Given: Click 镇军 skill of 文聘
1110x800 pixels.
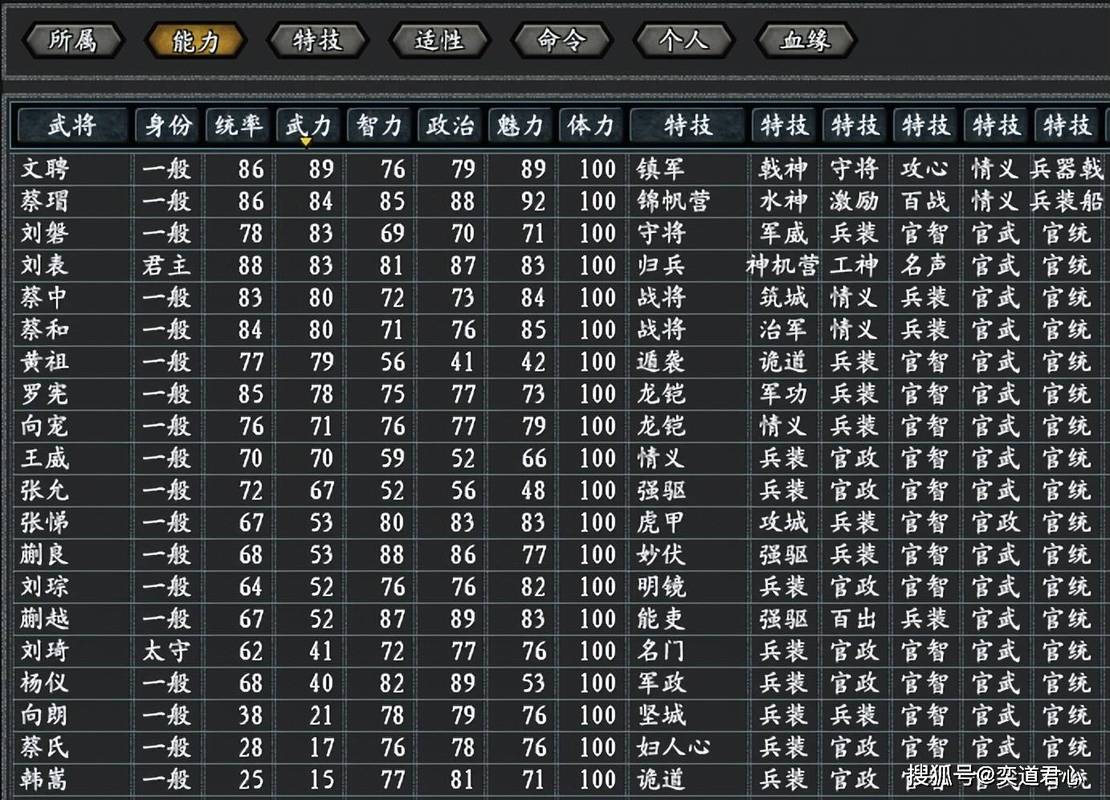Looking at the screenshot, I should [660, 168].
